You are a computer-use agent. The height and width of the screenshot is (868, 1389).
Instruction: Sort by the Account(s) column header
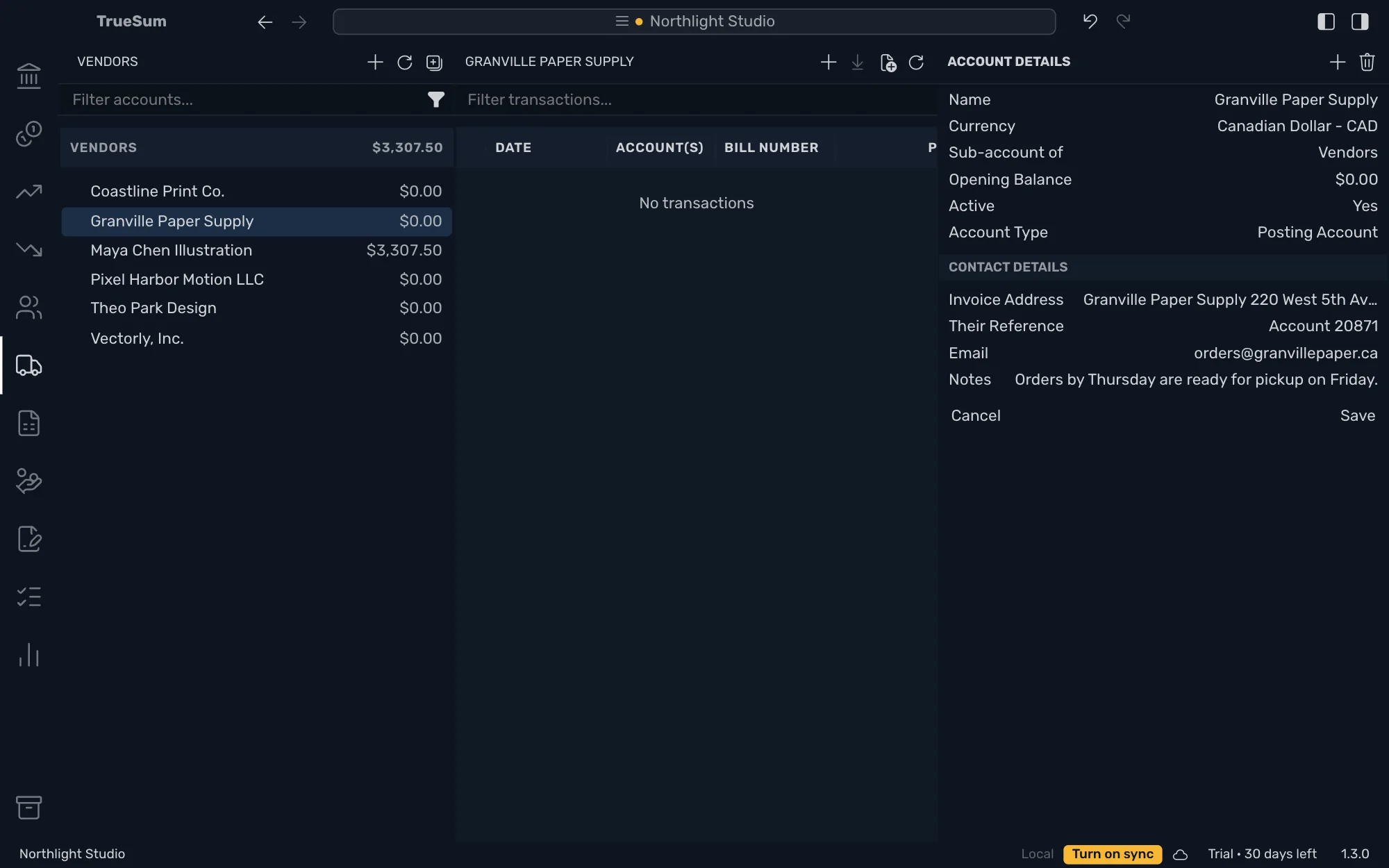(x=660, y=148)
